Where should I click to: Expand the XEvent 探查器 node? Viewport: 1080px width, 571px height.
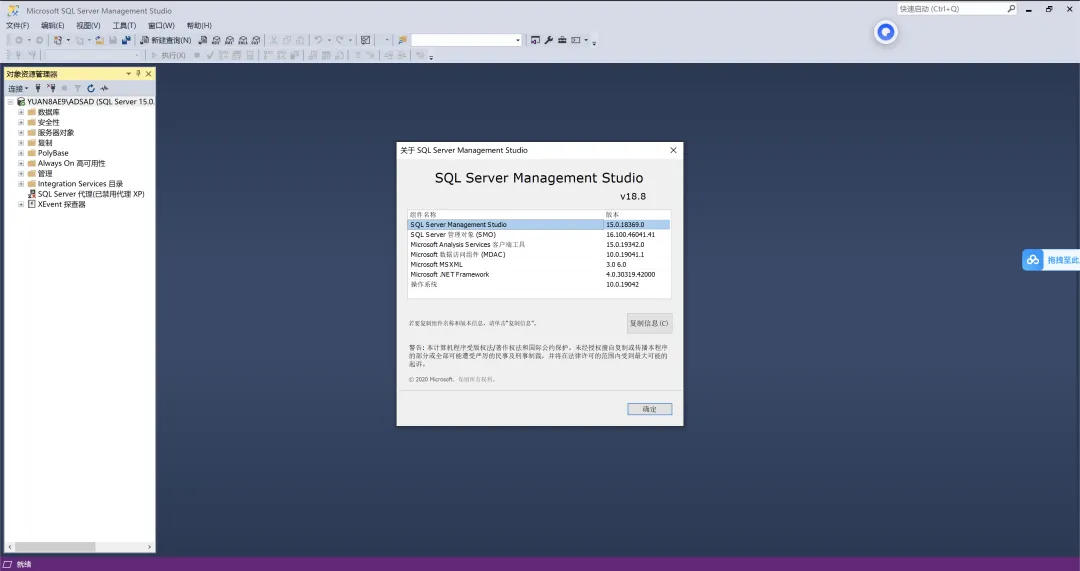click(x=21, y=204)
